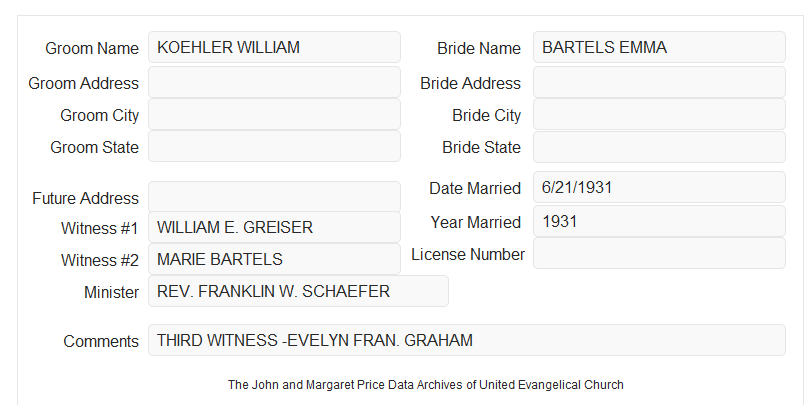Click the Bride Address text box
805x405 pixels.
(x=659, y=82)
